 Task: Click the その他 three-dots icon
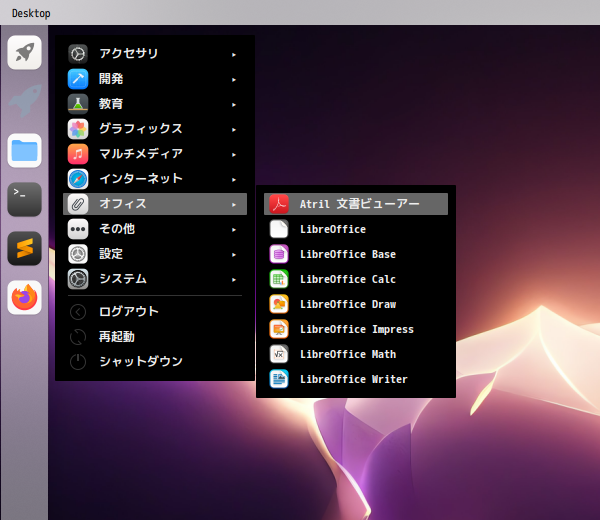click(x=78, y=229)
